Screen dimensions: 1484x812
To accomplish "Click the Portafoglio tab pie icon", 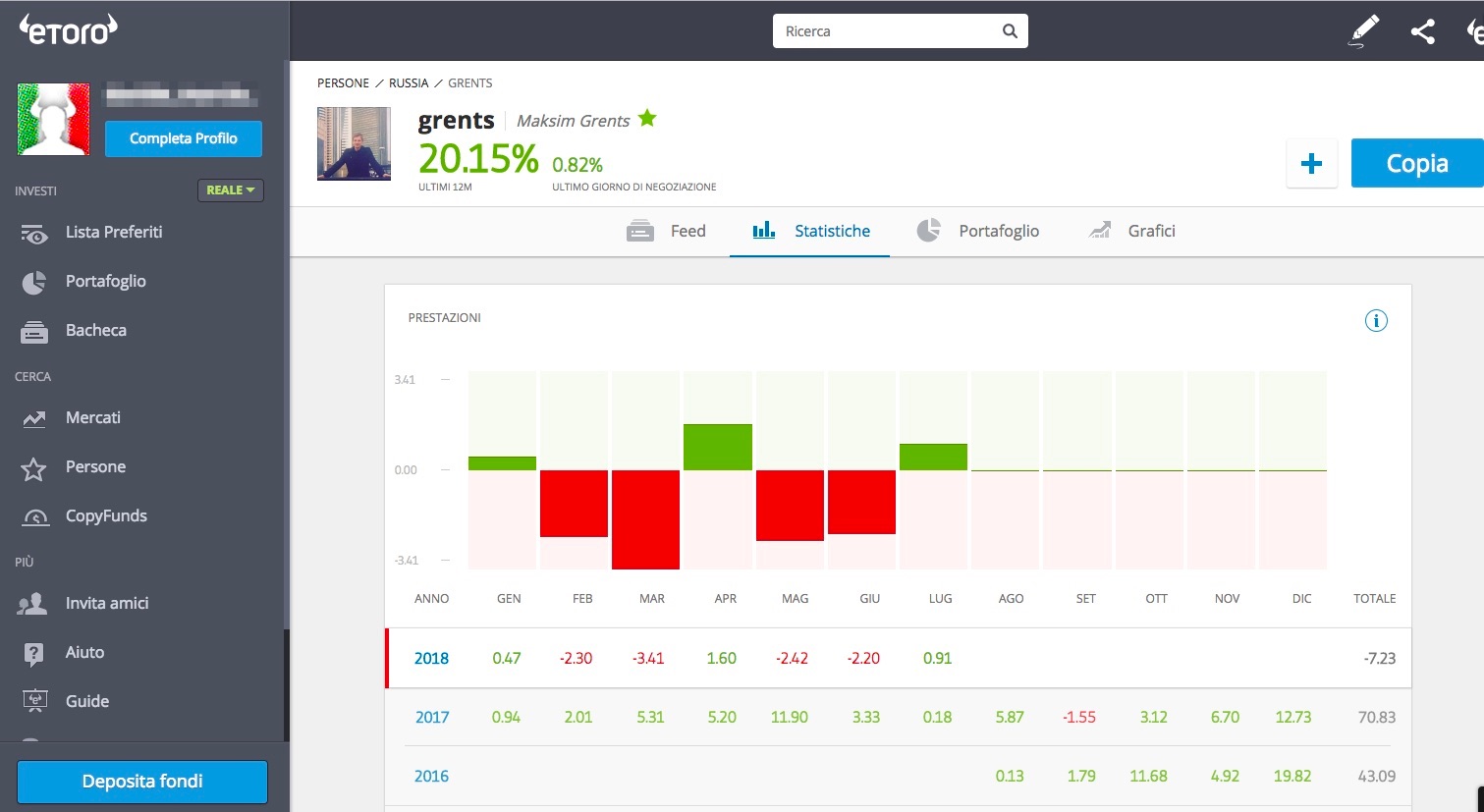I will pos(928,231).
